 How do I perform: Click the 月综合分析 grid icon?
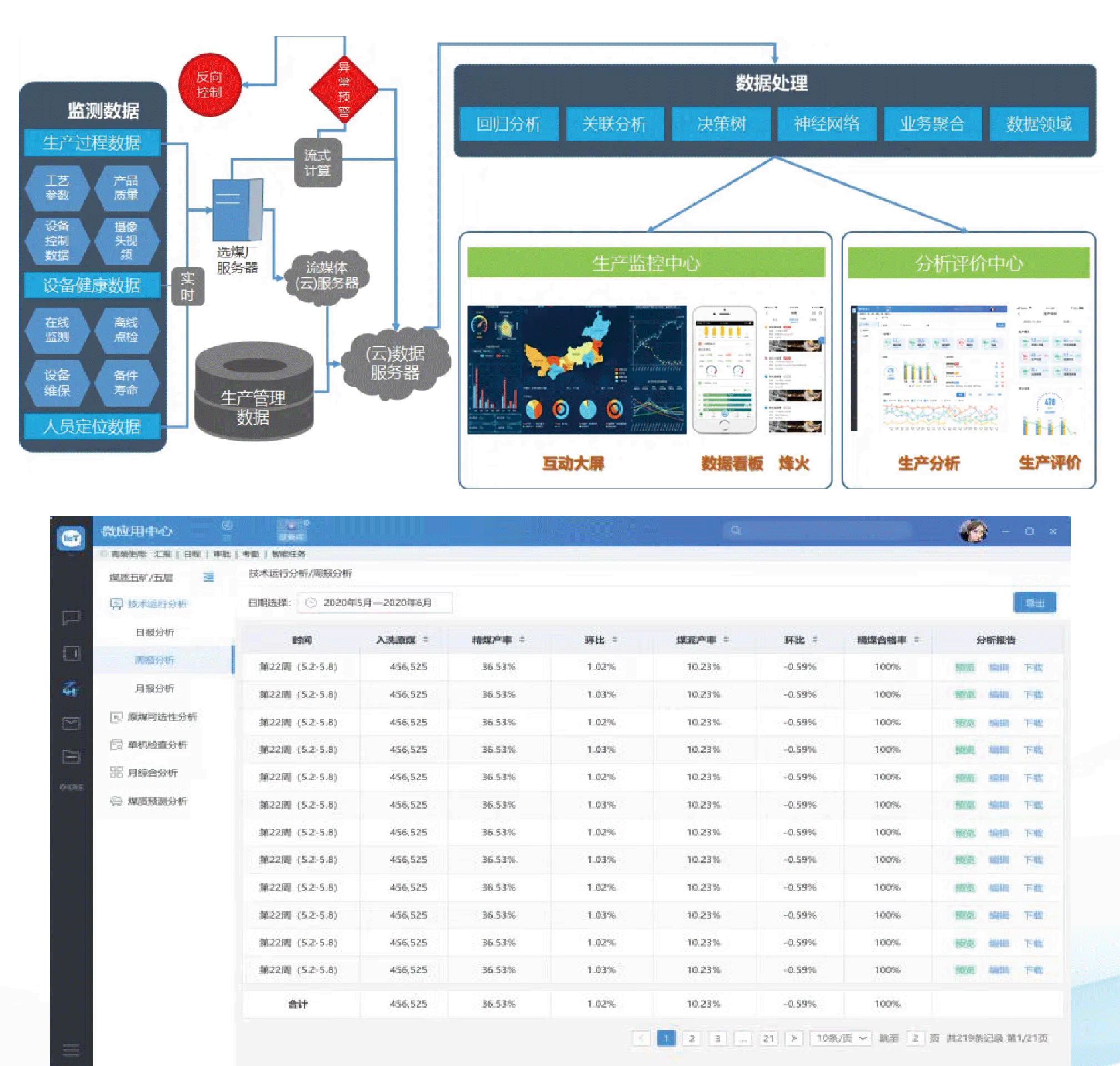pyautogui.click(x=116, y=772)
